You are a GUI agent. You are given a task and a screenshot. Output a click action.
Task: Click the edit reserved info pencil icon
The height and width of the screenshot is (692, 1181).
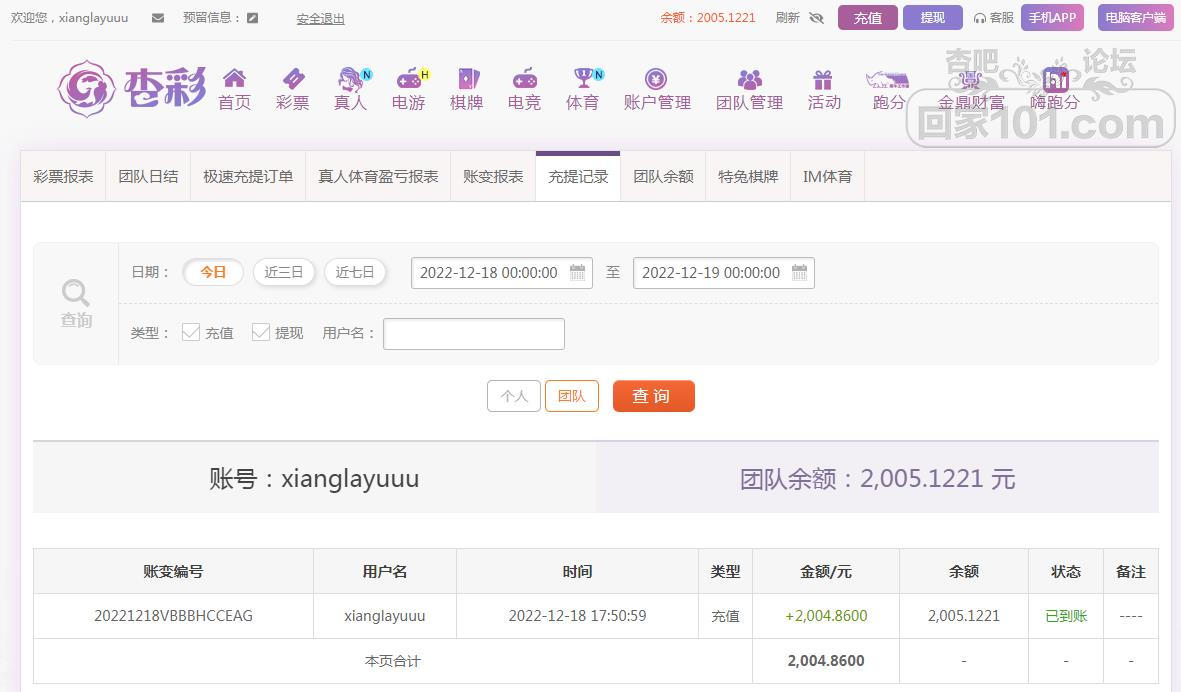[252, 18]
